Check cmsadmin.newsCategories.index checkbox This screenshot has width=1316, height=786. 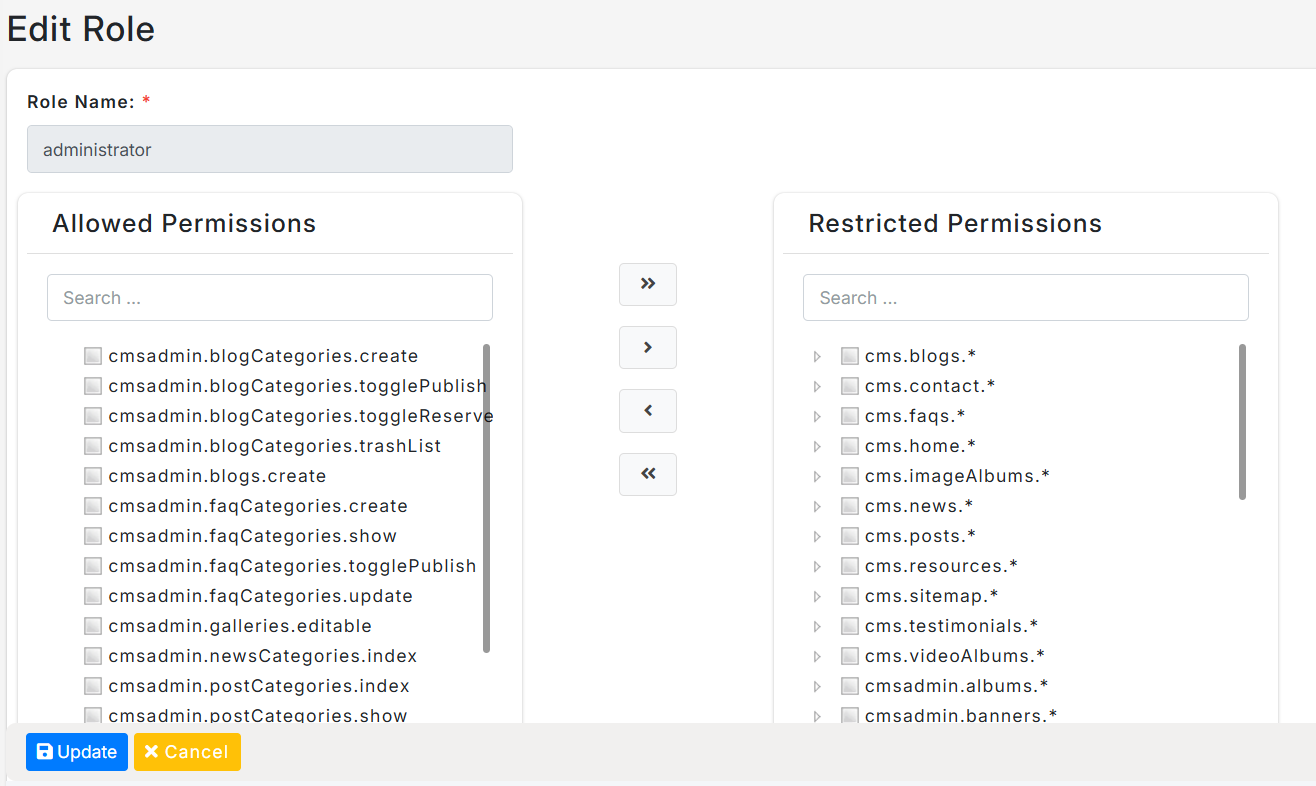click(93, 656)
